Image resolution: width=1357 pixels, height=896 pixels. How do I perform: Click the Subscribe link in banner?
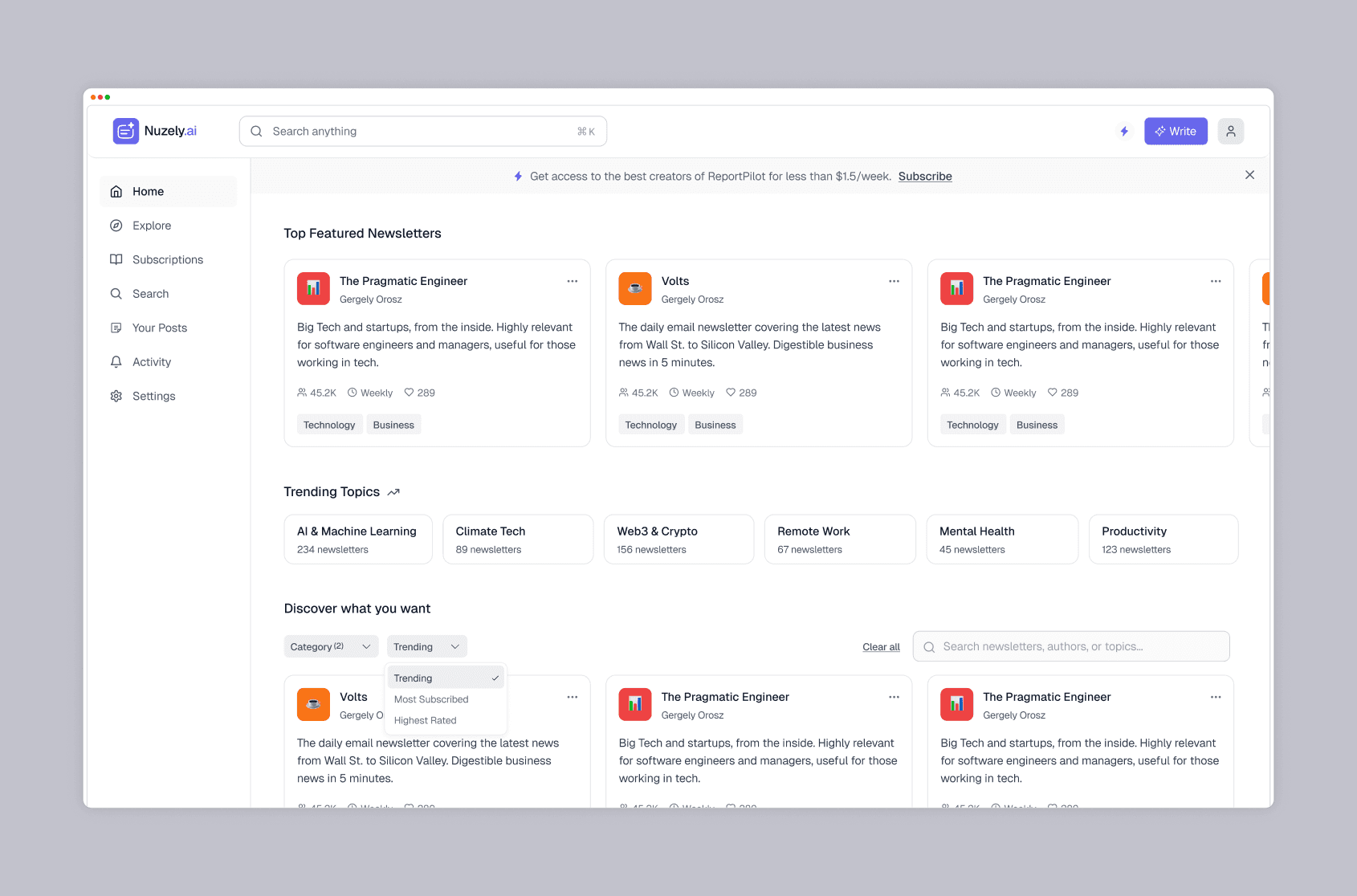point(925,176)
